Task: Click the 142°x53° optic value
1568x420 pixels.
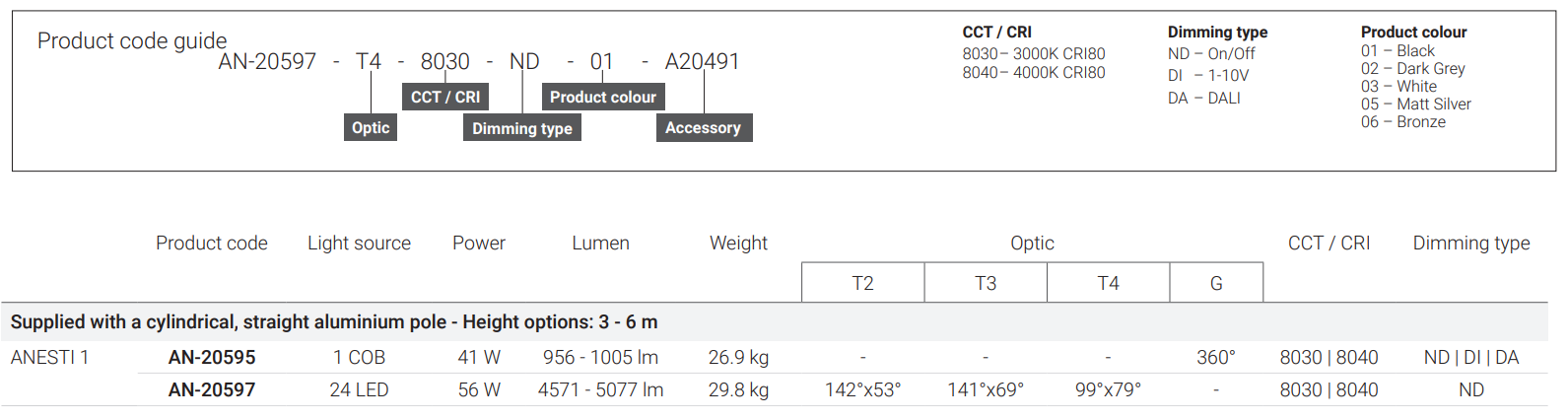Action: (862, 389)
